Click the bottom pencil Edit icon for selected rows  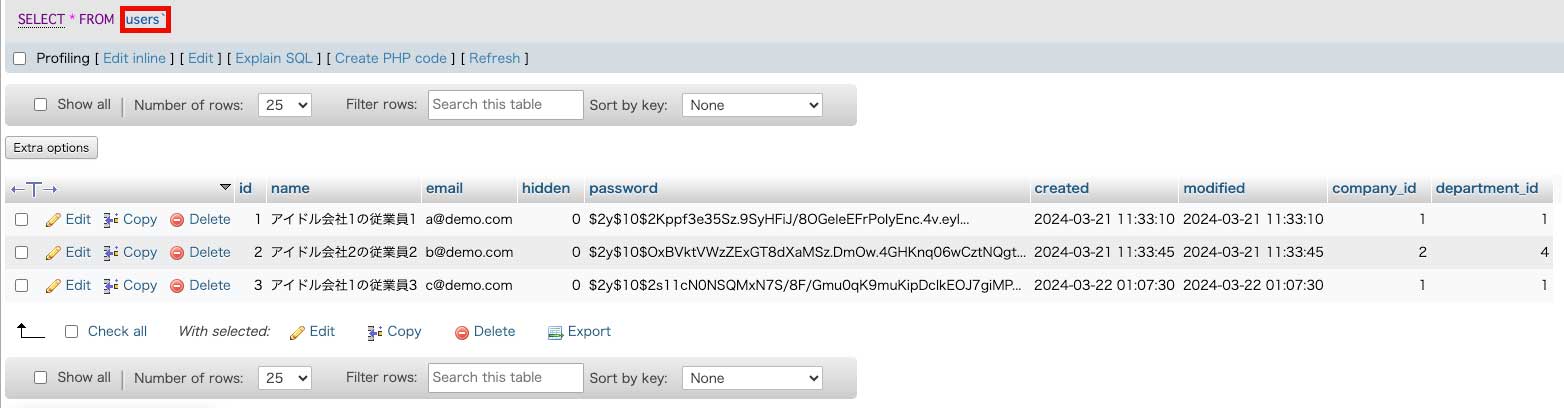pos(297,332)
